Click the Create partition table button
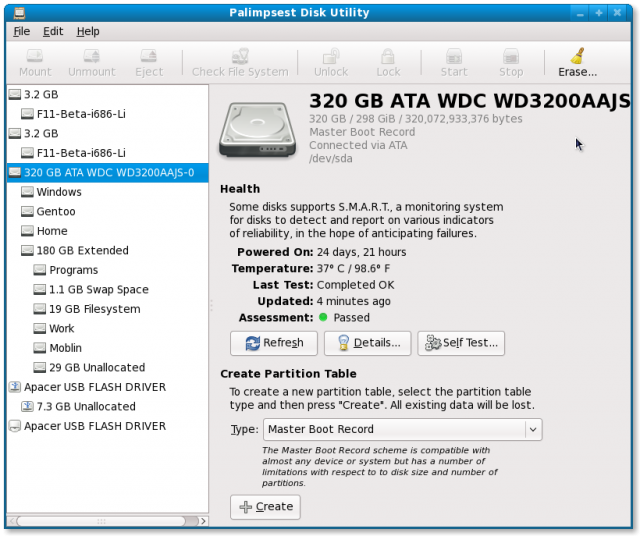This screenshot has width=640, height=536. pos(265,507)
